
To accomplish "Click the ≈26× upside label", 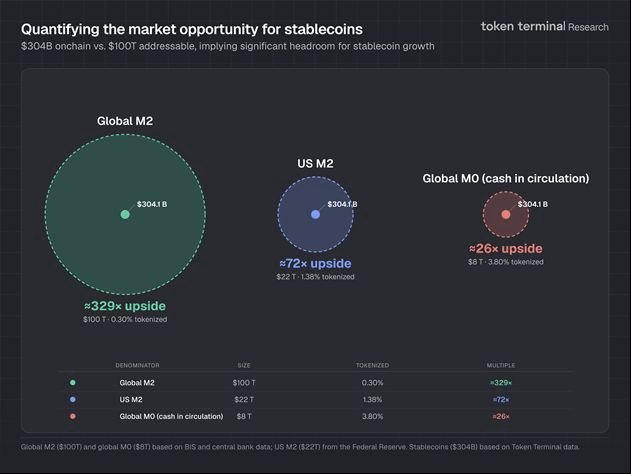I will (x=506, y=248).
